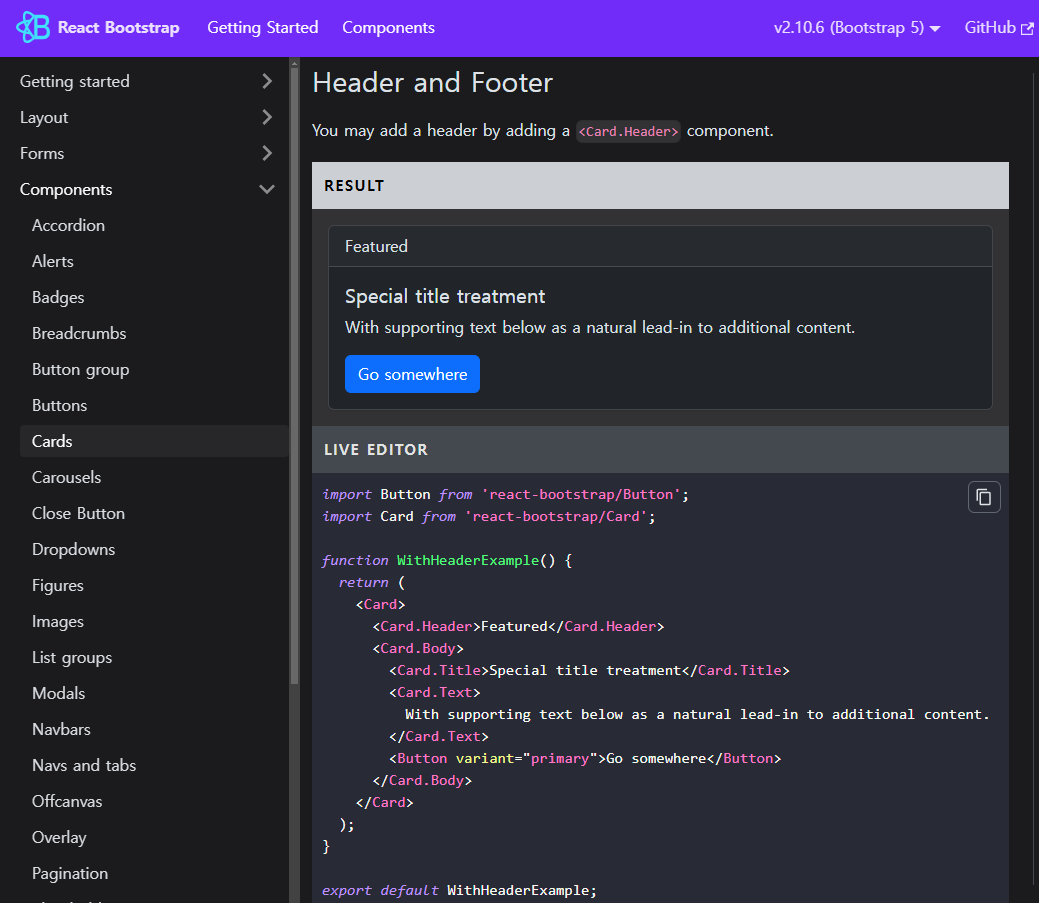
Task: Open Dropdowns docs in the sidebar
Action: 73,549
